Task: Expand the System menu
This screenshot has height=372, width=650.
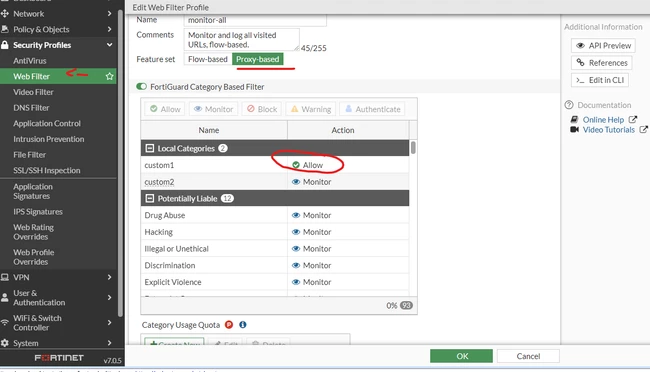Action: [x=109, y=343]
